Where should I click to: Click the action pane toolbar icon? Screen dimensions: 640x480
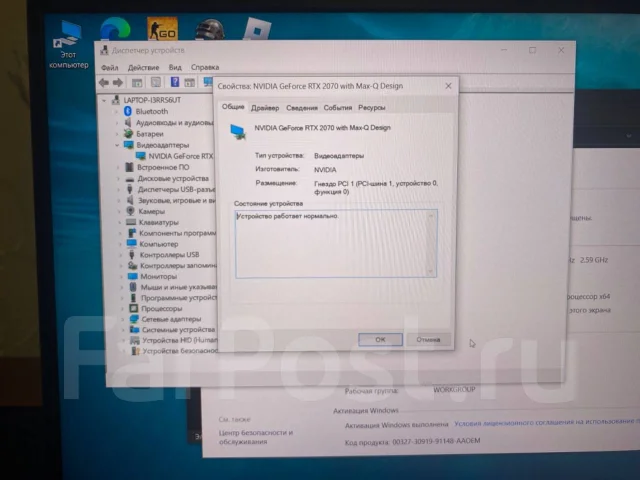189,82
